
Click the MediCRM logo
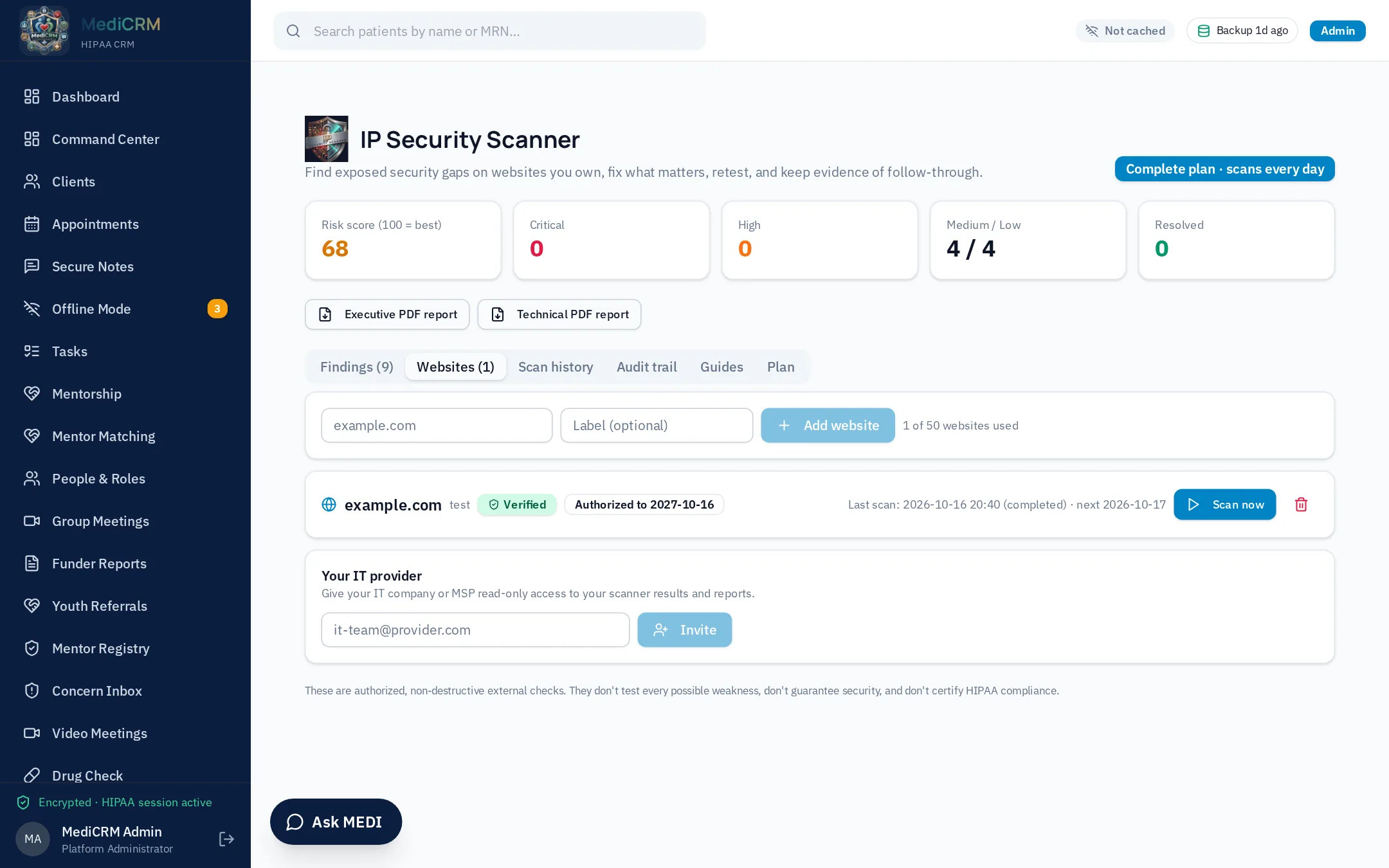click(44, 30)
